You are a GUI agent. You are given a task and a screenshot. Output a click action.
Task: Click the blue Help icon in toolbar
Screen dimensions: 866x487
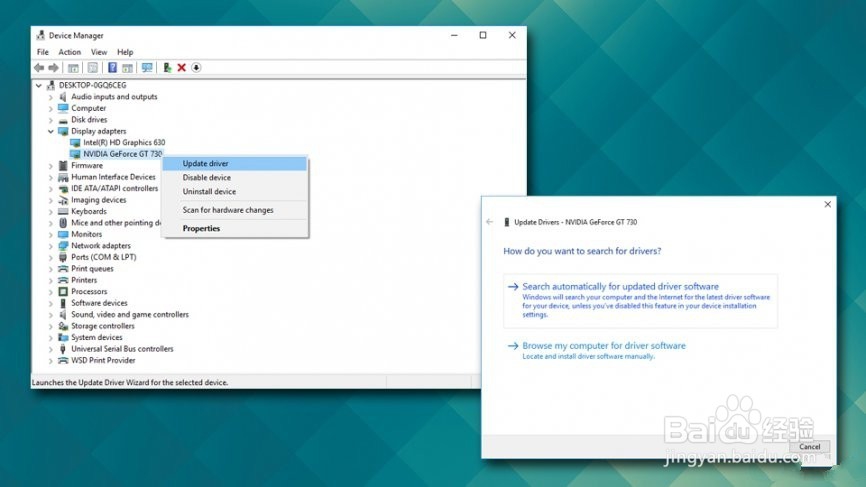tap(112, 67)
